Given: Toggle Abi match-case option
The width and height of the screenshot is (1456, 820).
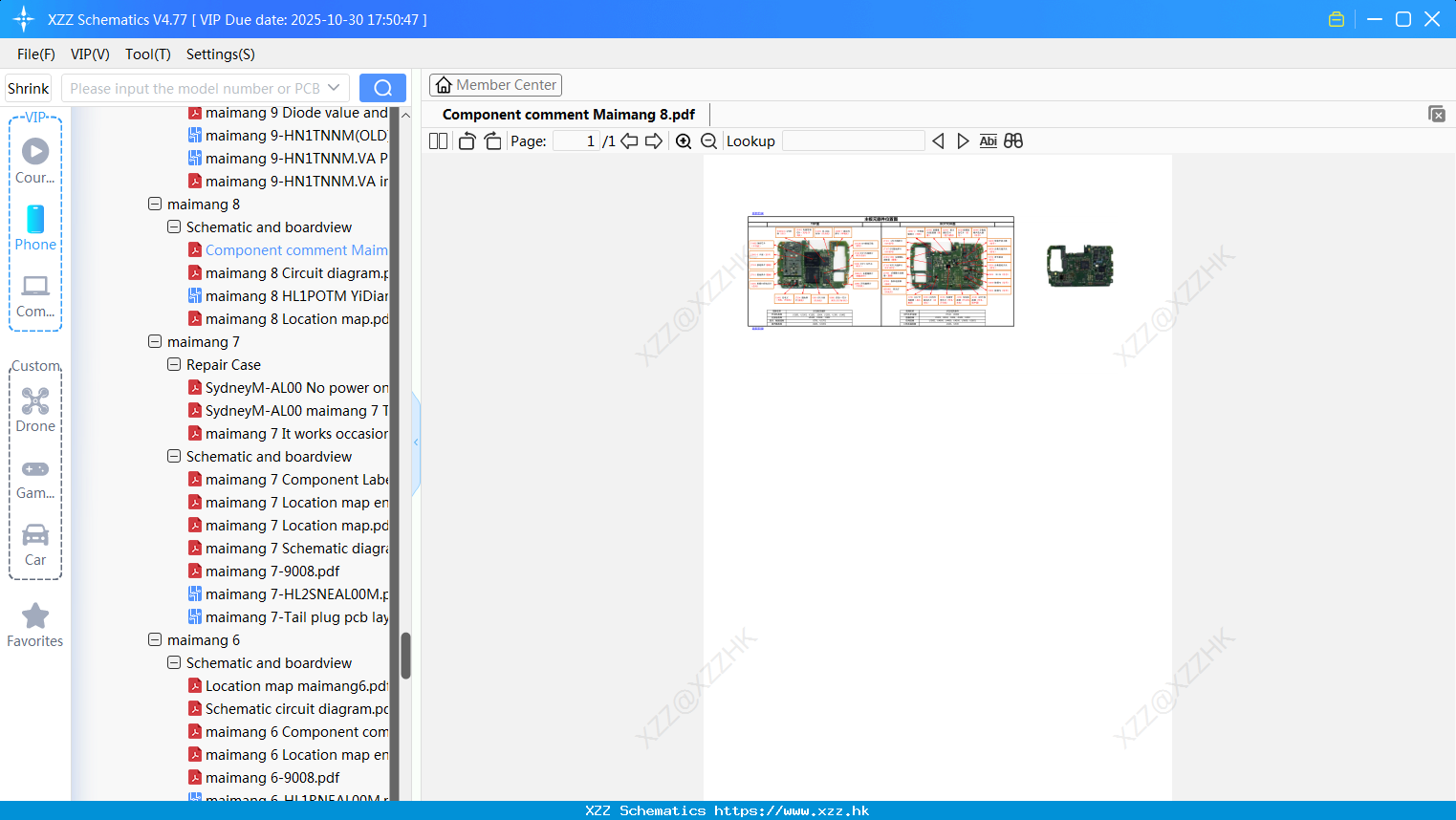Looking at the screenshot, I should tap(989, 140).
